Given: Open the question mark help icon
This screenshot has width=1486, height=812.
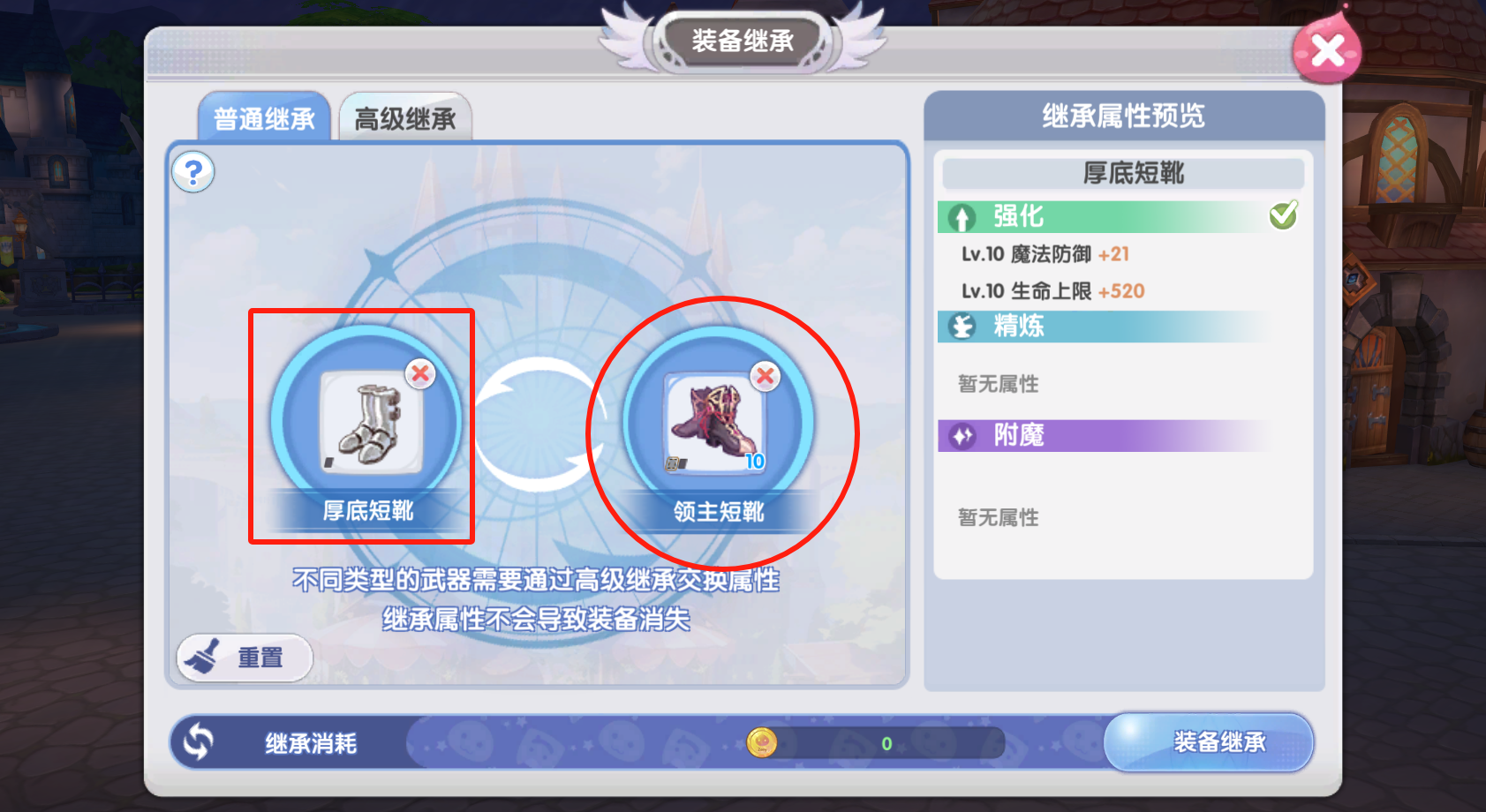Looking at the screenshot, I should [193, 172].
